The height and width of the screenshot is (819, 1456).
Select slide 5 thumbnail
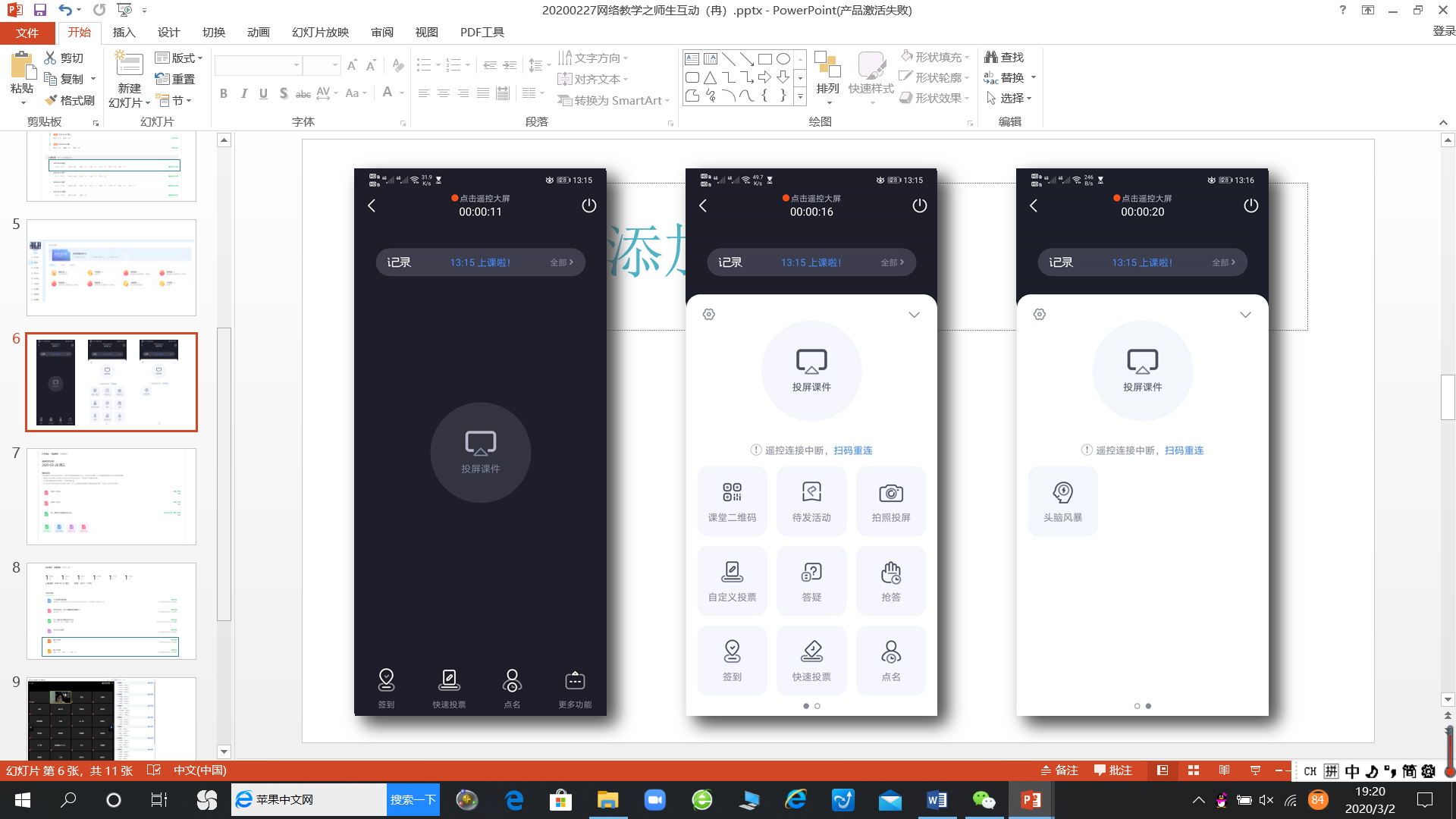pyautogui.click(x=111, y=267)
